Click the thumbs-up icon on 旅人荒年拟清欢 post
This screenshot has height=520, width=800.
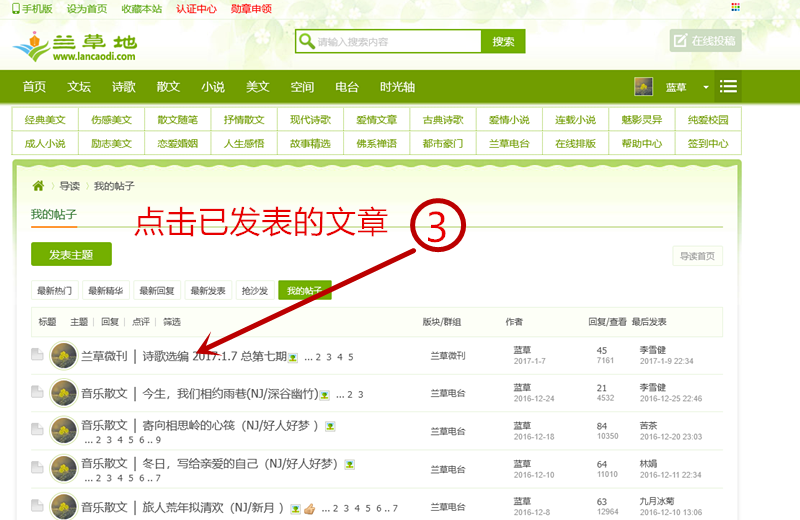(310, 508)
